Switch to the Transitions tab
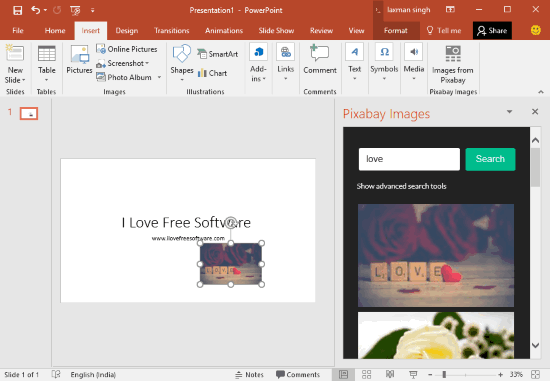The height and width of the screenshot is (381, 550). tap(172, 31)
